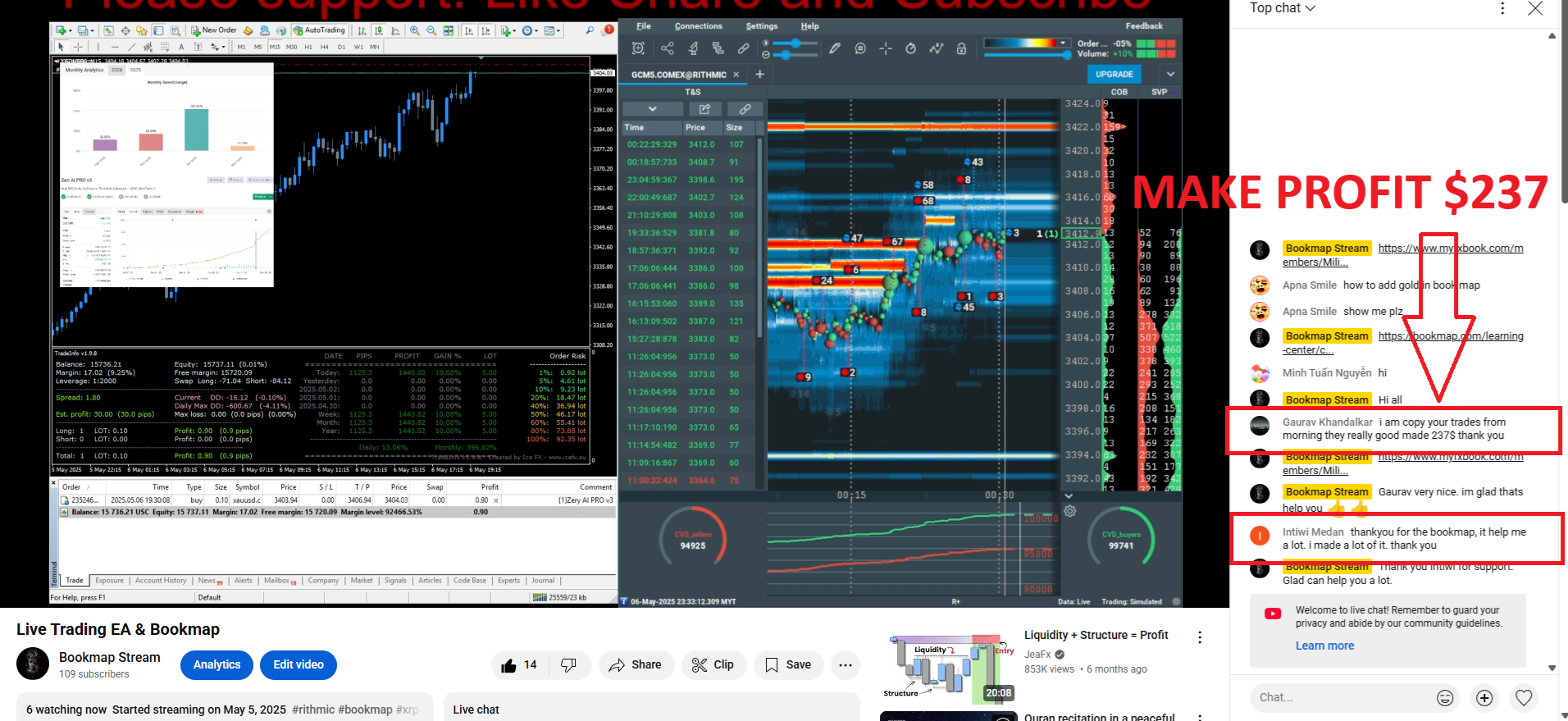Click the chat plus circle icon
The height and width of the screenshot is (721, 1568).
point(1484,698)
